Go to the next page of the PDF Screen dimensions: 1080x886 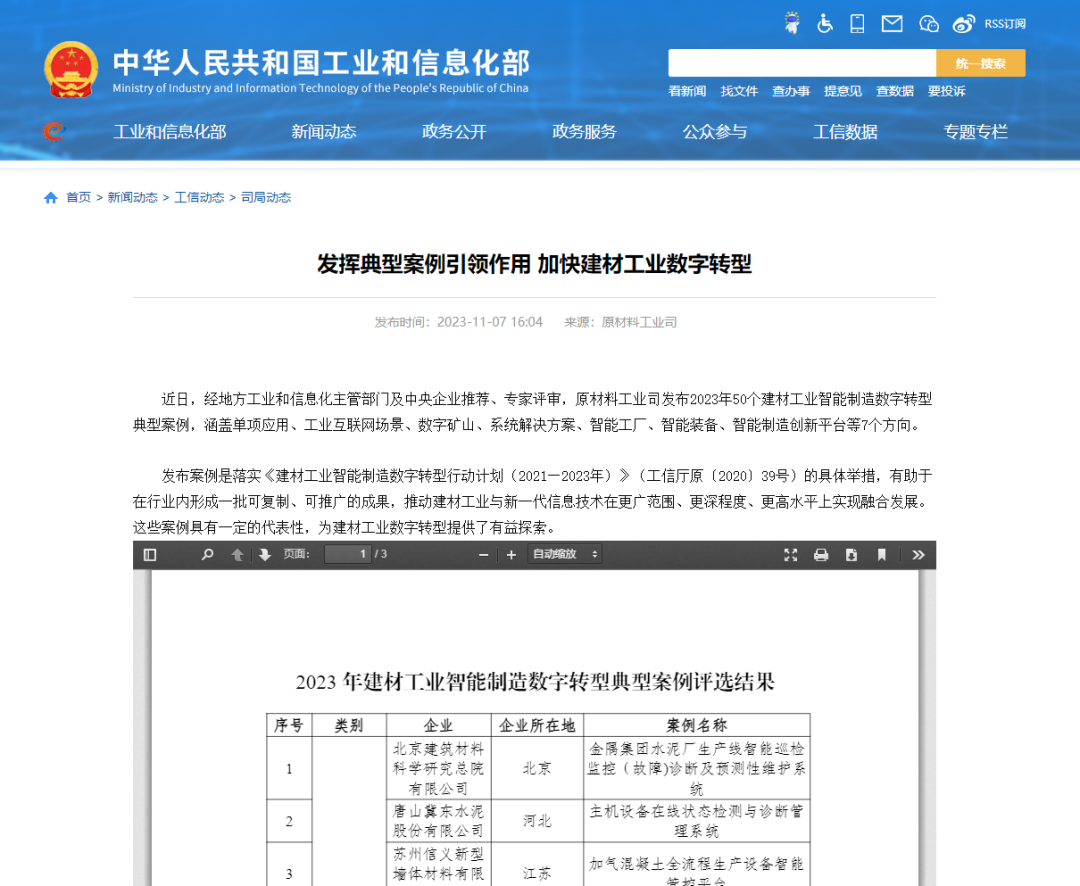click(x=263, y=554)
